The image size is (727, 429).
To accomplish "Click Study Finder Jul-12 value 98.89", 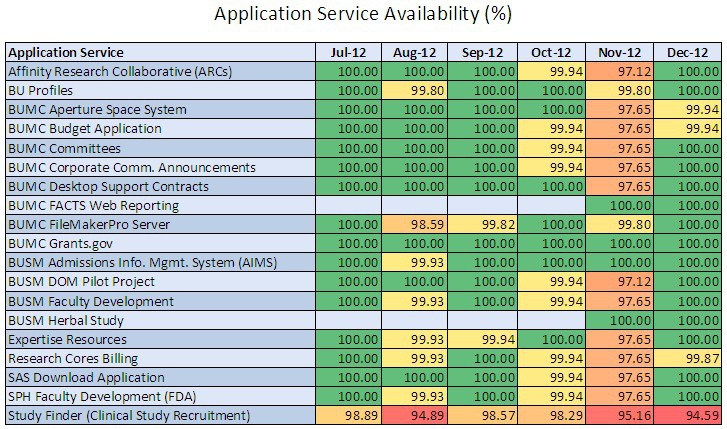I will pyautogui.click(x=349, y=416).
